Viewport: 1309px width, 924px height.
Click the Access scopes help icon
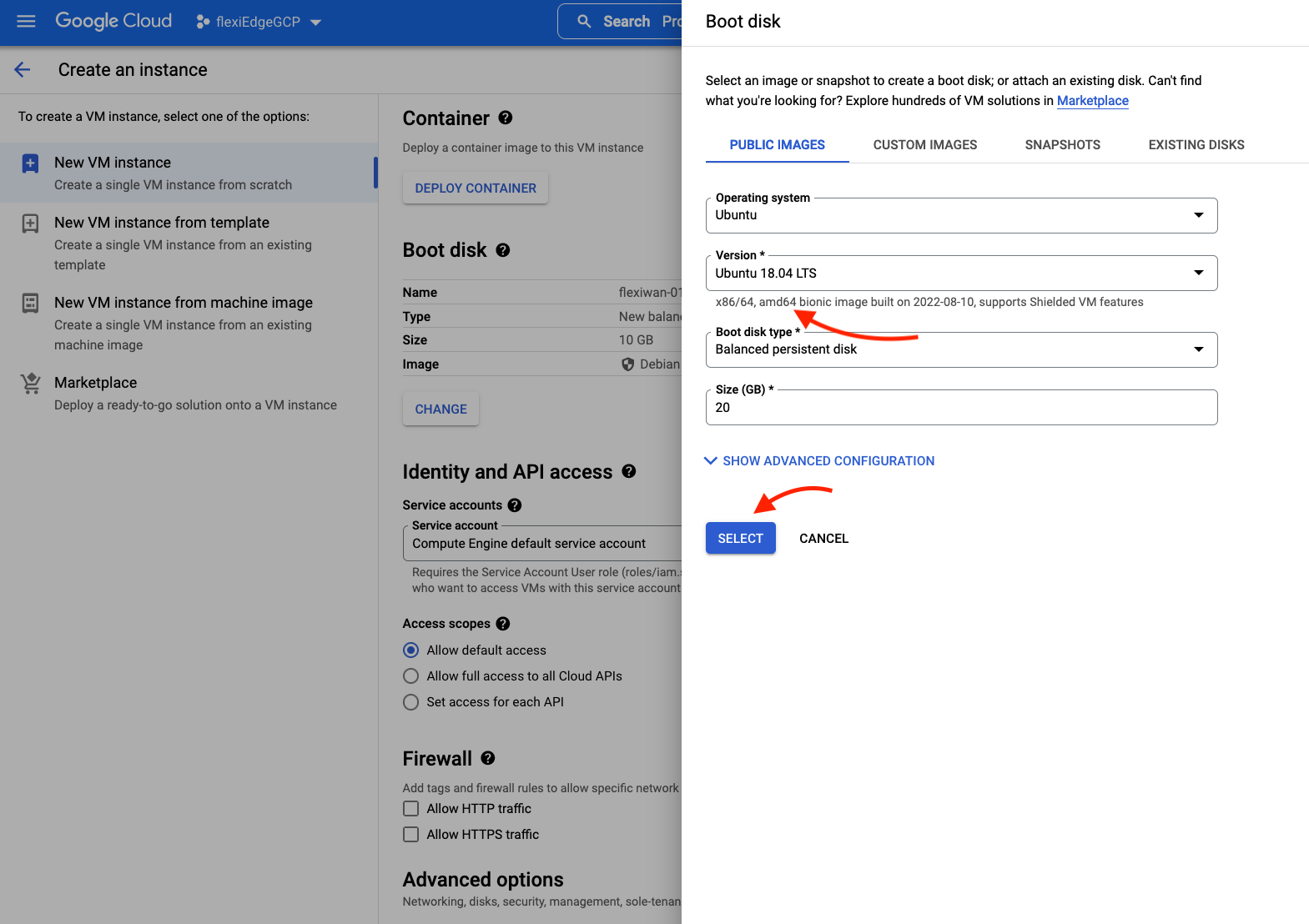coord(503,624)
